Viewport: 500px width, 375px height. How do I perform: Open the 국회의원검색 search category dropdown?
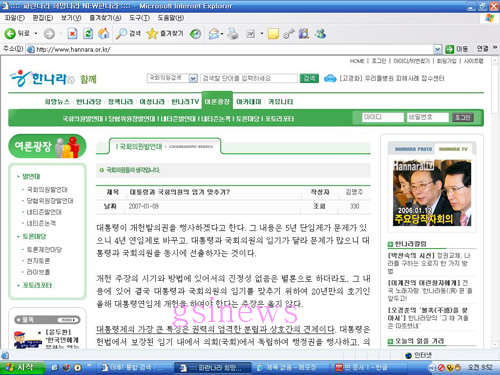pyautogui.click(x=193, y=78)
